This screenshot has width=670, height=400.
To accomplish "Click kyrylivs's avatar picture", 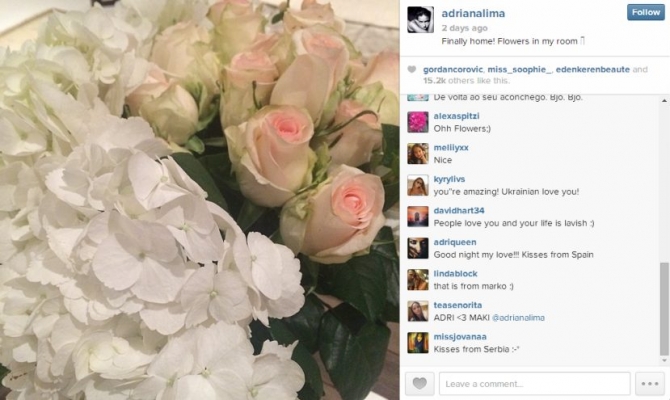I will click(x=418, y=185).
